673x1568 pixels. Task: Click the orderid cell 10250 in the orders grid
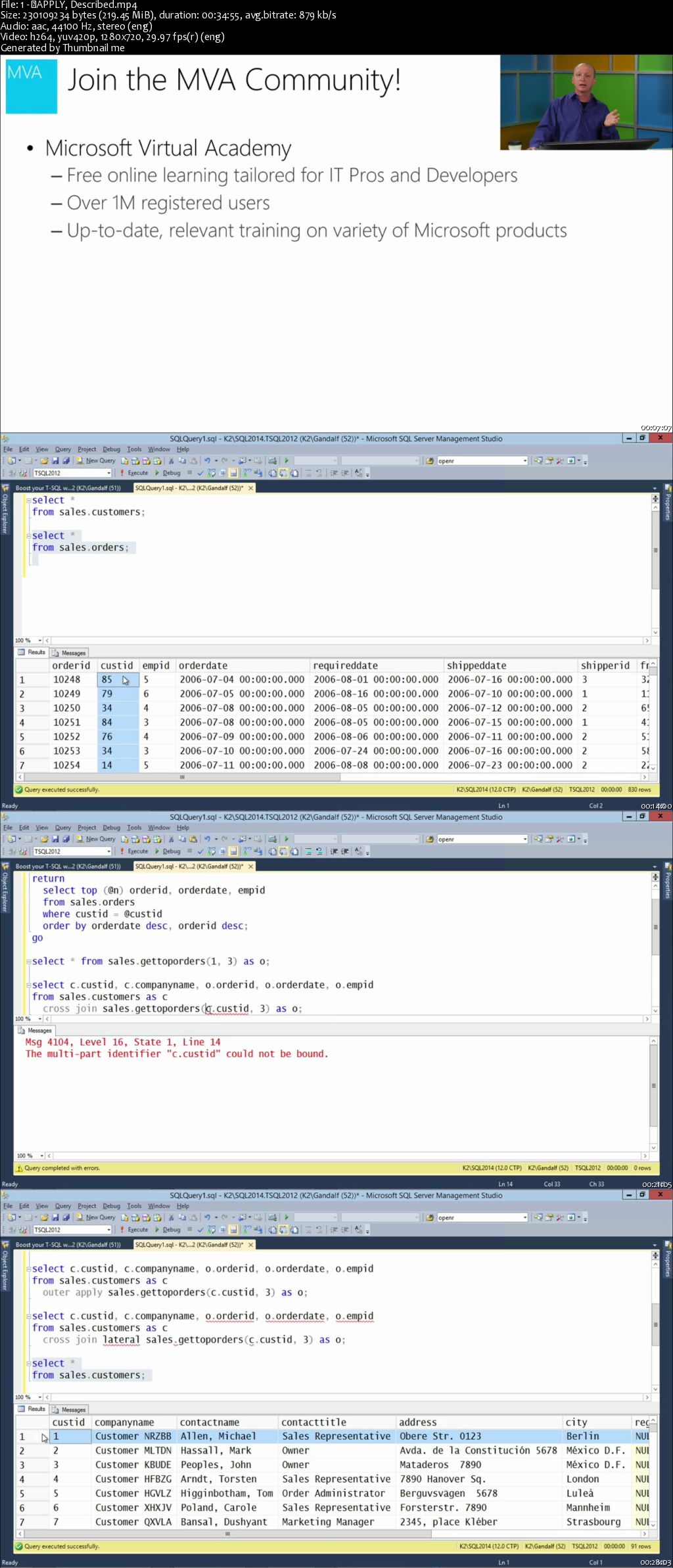pyautogui.click(x=72, y=708)
